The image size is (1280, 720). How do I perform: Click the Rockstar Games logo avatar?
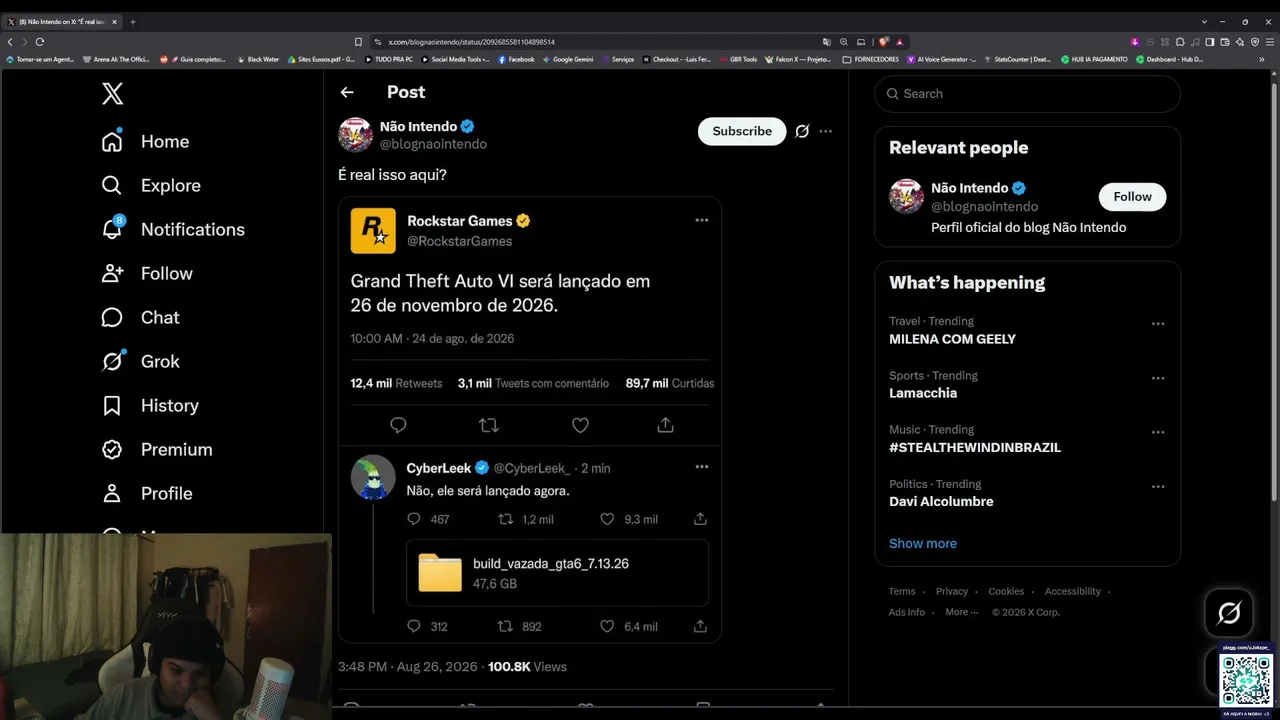point(373,231)
